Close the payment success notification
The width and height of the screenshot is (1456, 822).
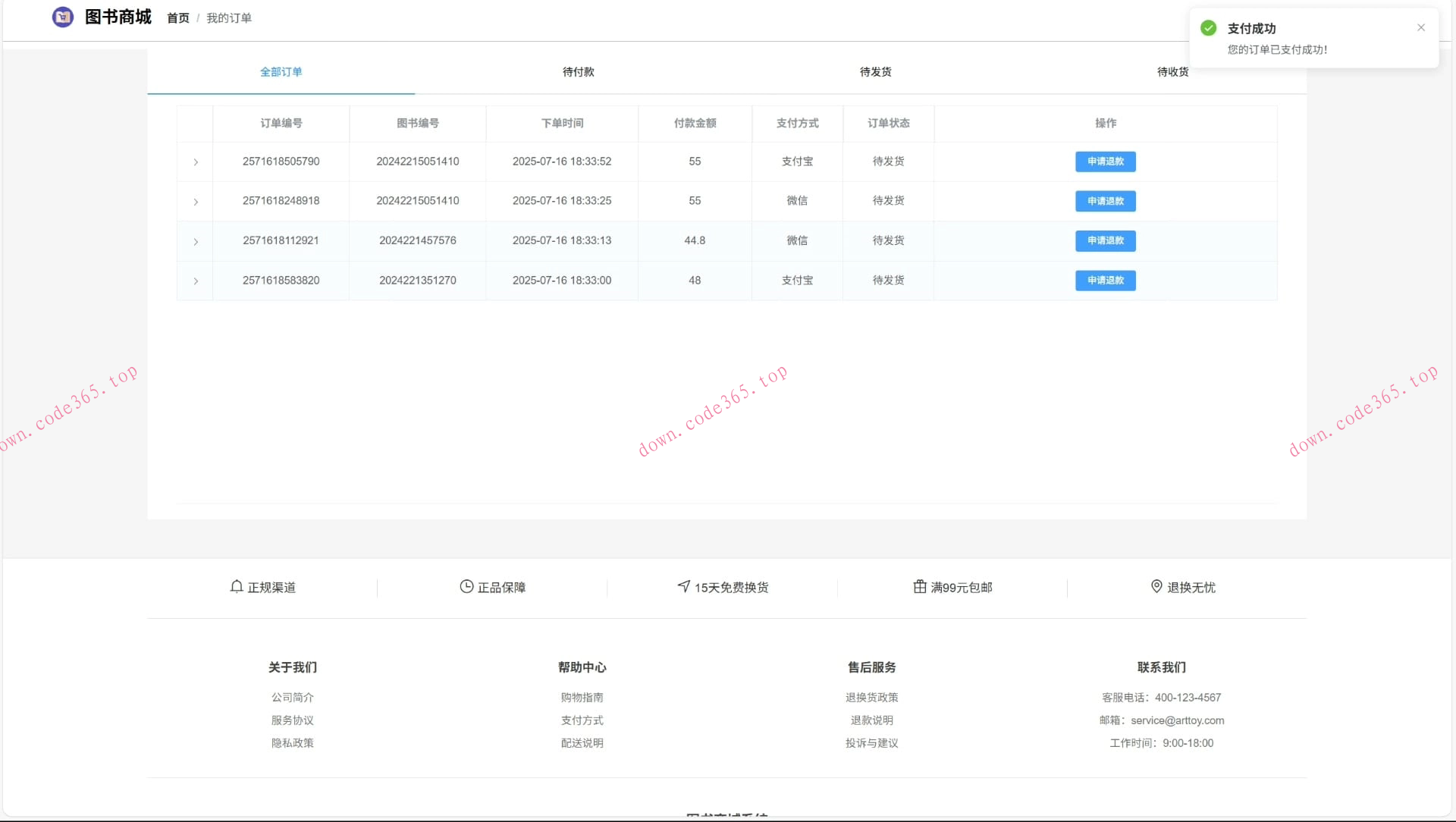(1421, 28)
